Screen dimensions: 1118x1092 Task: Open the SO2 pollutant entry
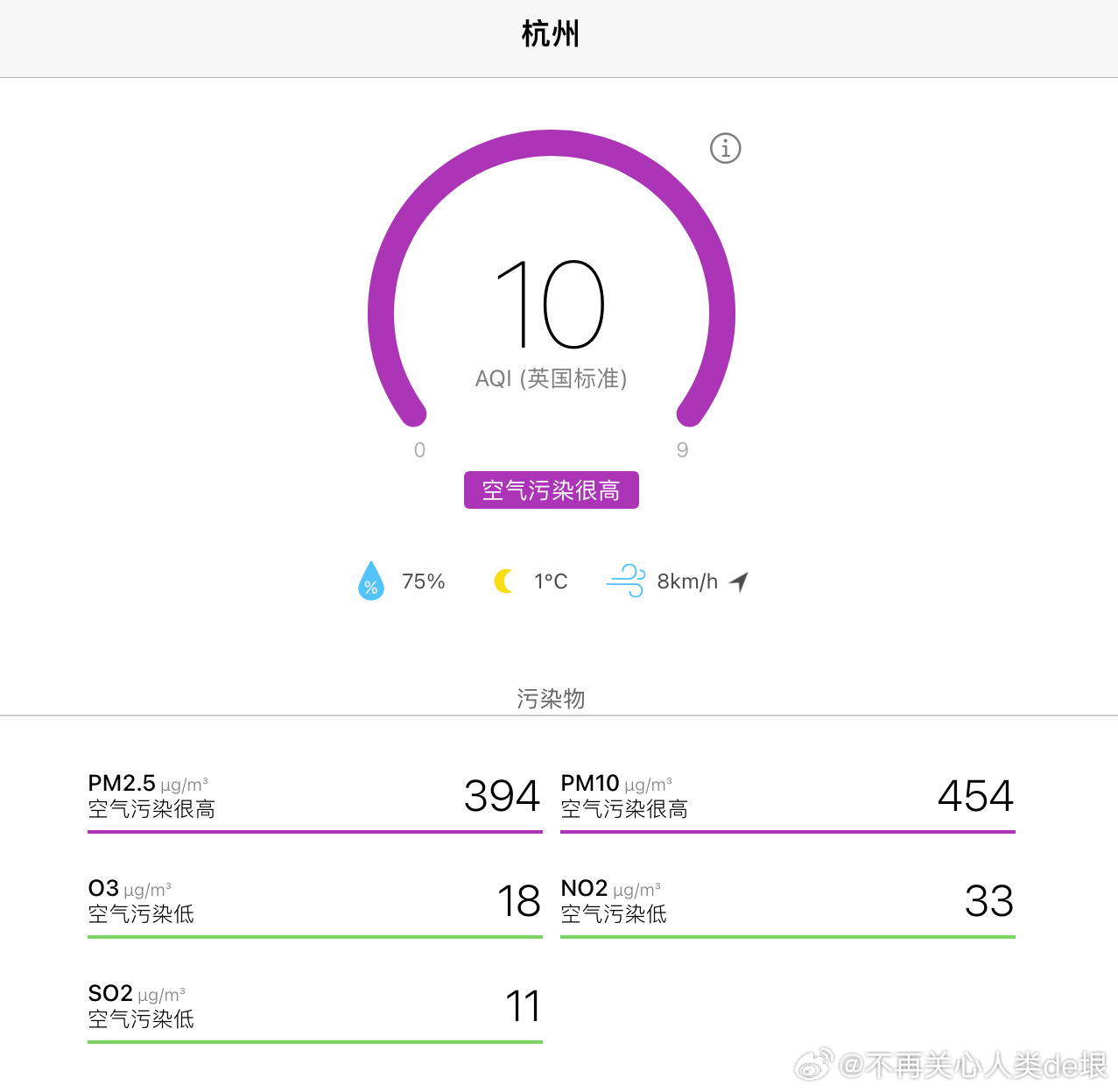[x=314, y=1007]
